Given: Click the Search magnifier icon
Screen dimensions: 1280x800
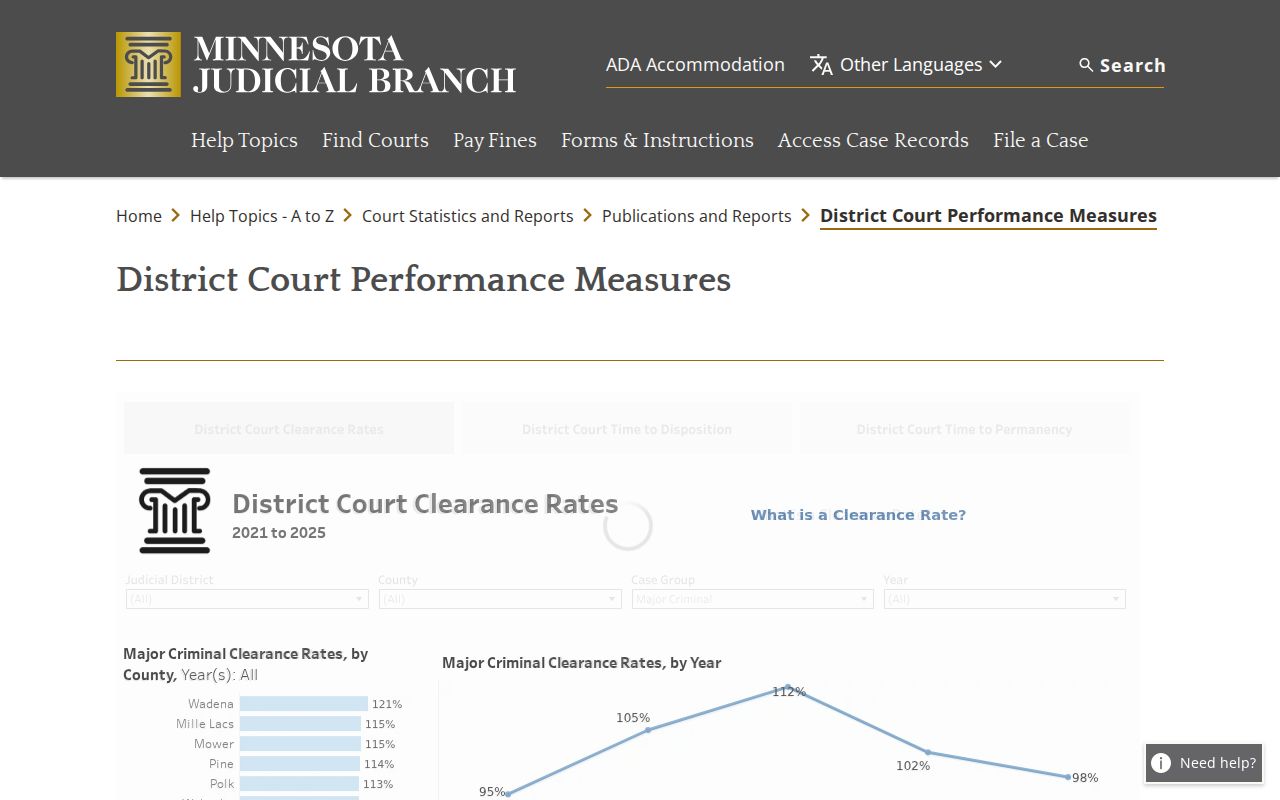Looking at the screenshot, I should (x=1086, y=65).
